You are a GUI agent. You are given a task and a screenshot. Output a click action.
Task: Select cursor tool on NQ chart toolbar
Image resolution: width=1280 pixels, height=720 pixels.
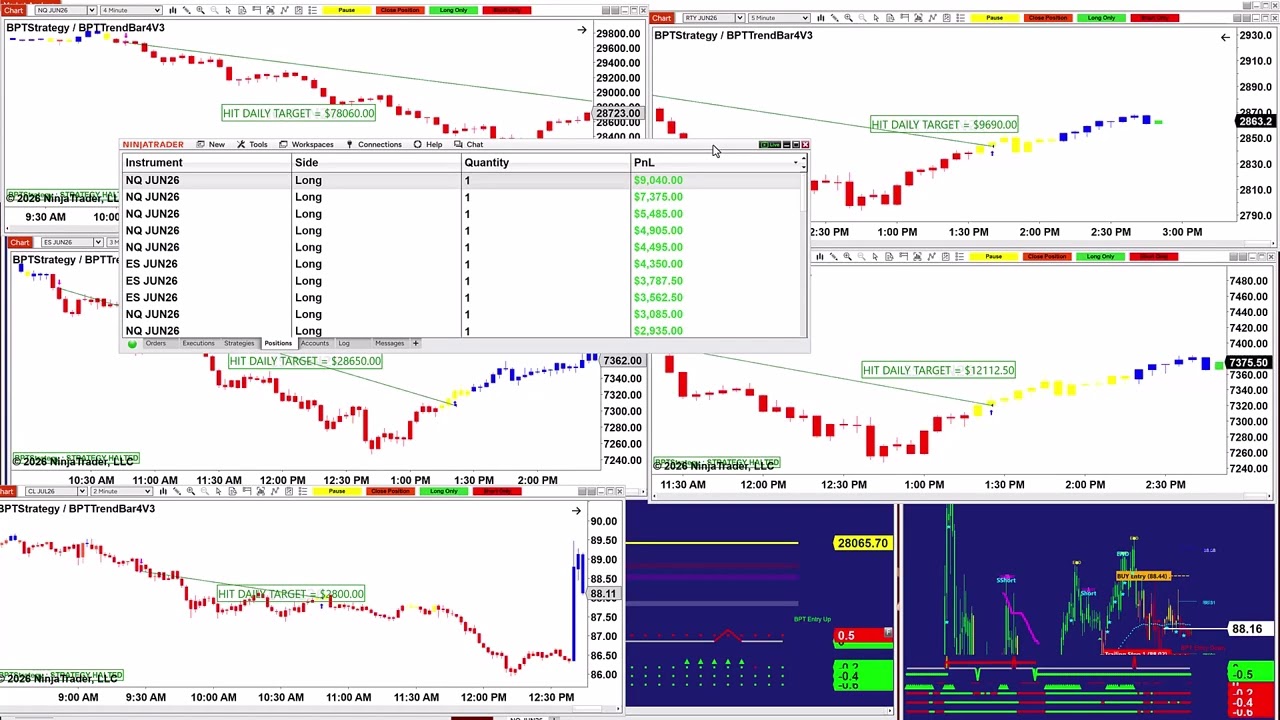point(228,10)
